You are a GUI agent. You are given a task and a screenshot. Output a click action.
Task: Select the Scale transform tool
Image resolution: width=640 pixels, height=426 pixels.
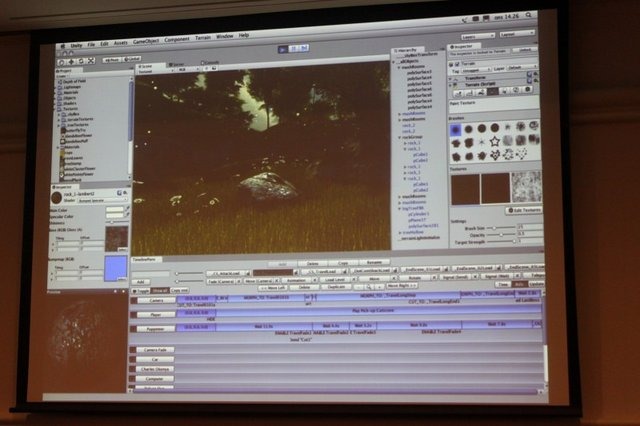point(91,61)
